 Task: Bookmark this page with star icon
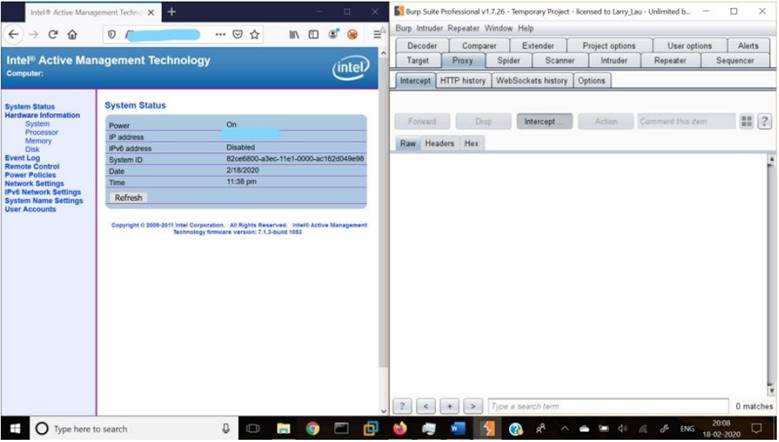coord(255,34)
